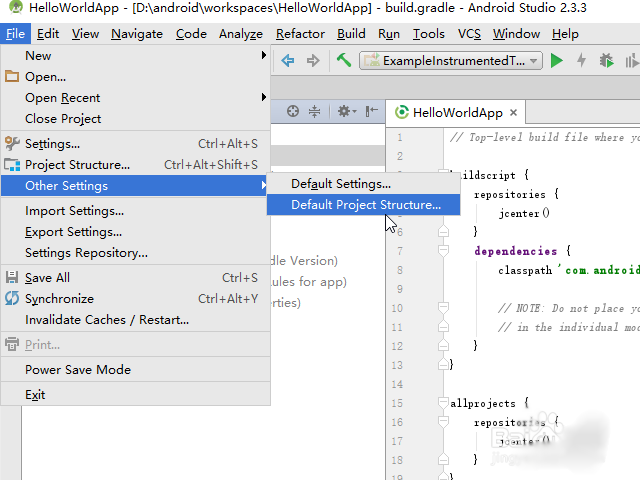Open the Tools menu

point(429,34)
